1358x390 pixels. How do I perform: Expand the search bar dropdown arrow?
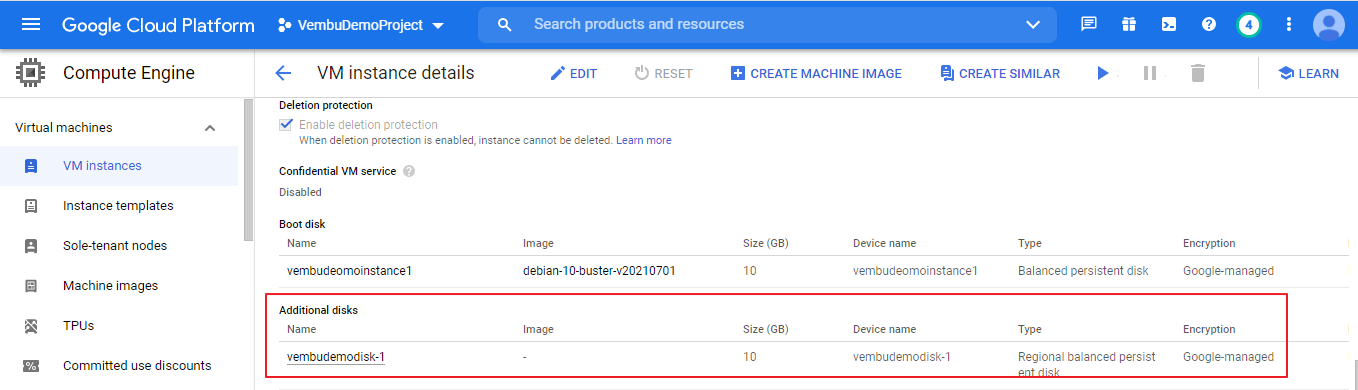click(1033, 24)
